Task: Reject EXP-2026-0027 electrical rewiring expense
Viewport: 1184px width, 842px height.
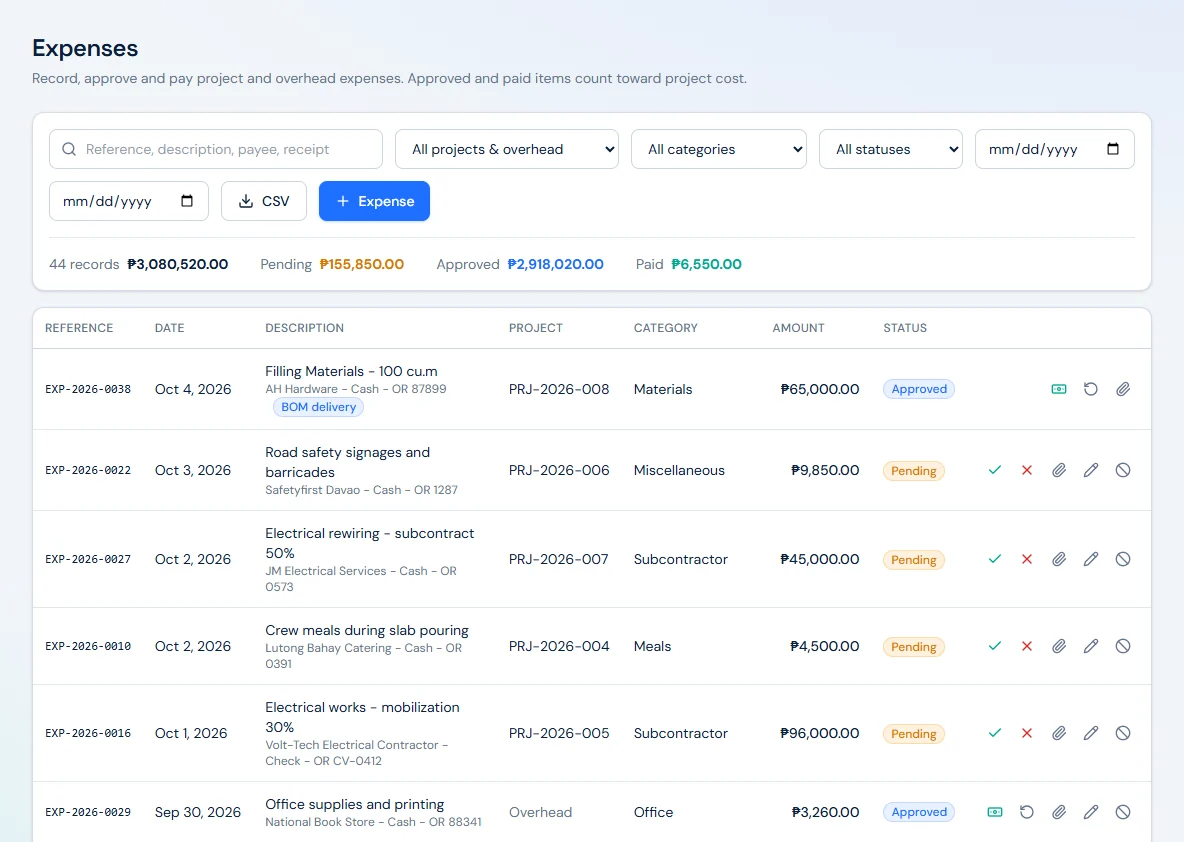Action: (1027, 559)
